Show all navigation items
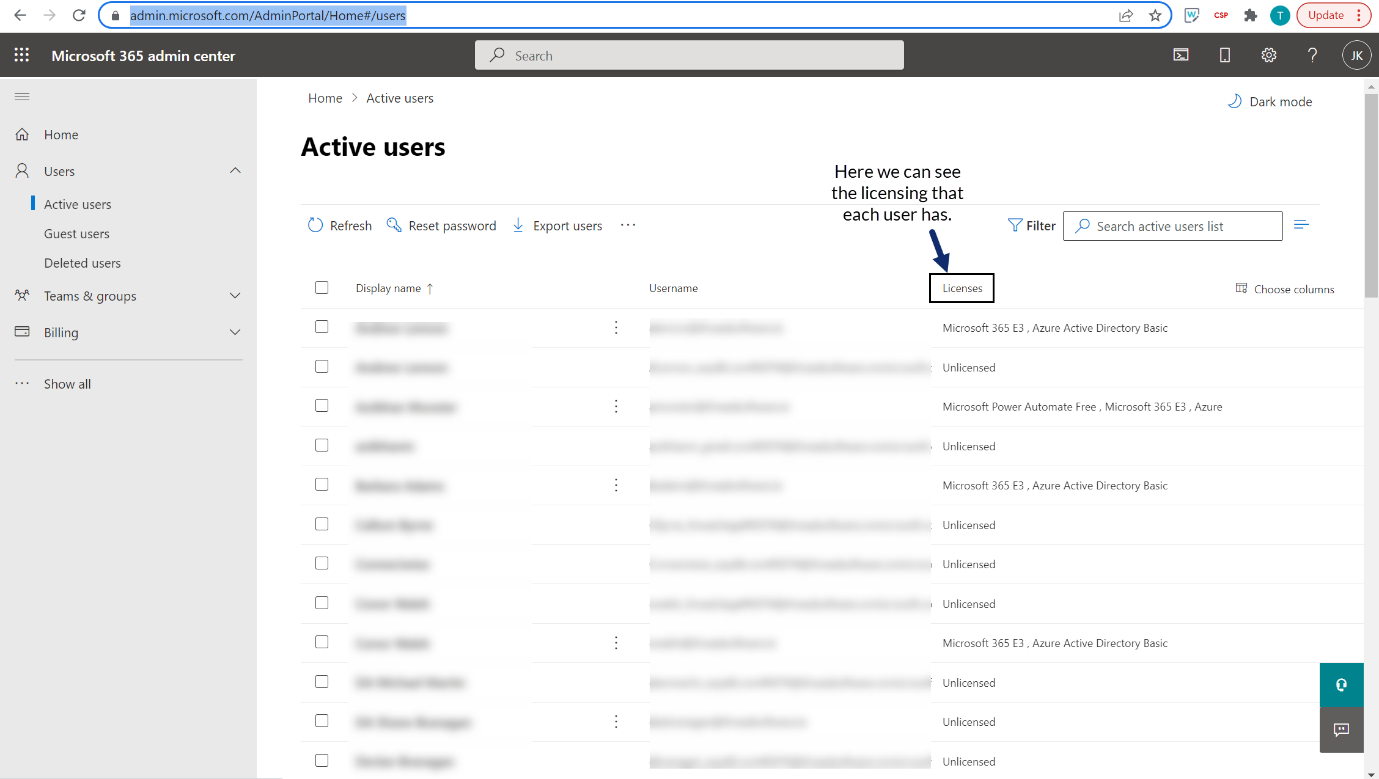This screenshot has height=779, width=1379. (67, 384)
